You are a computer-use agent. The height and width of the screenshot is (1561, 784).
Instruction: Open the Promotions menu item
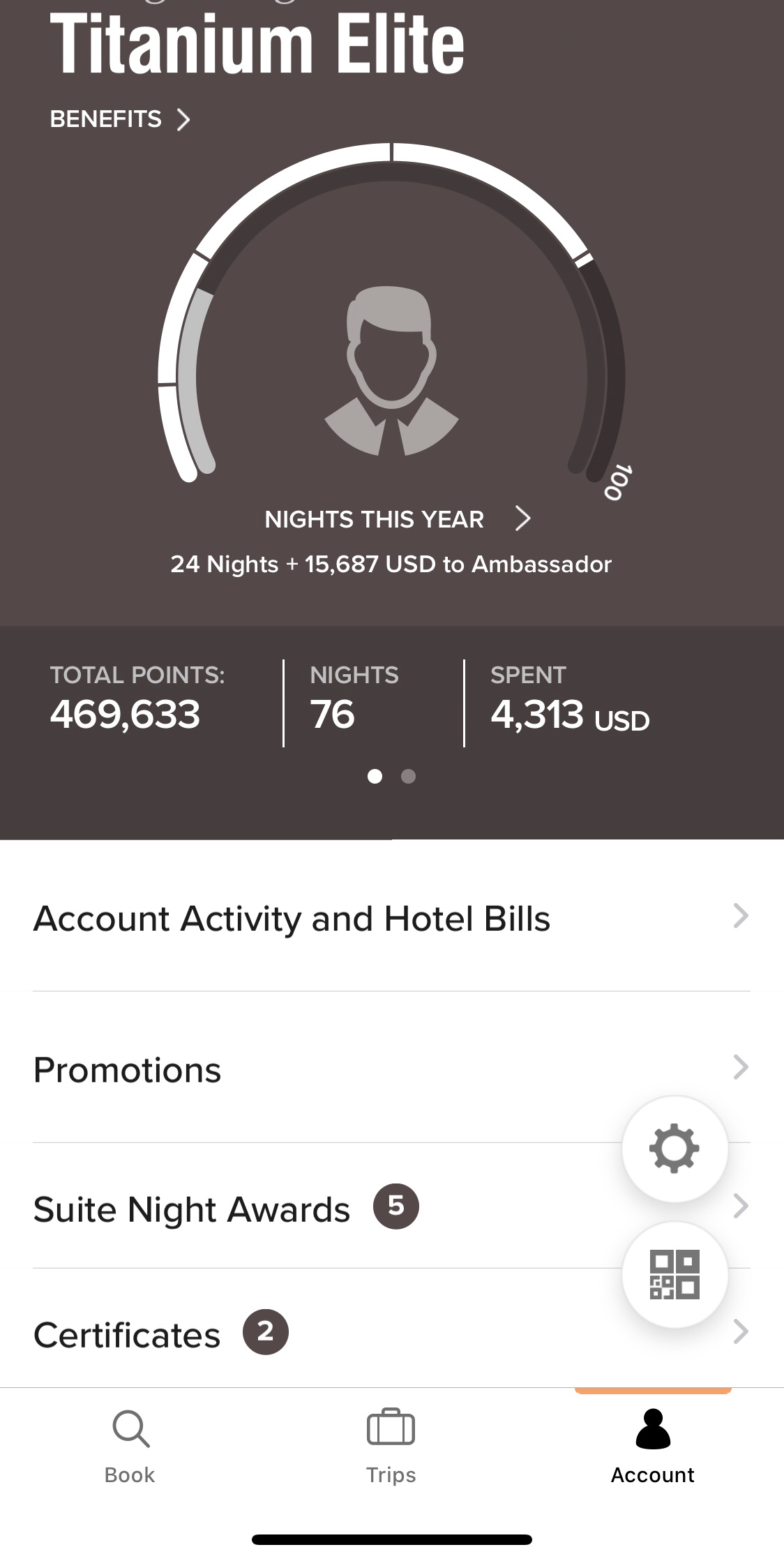click(391, 1068)
